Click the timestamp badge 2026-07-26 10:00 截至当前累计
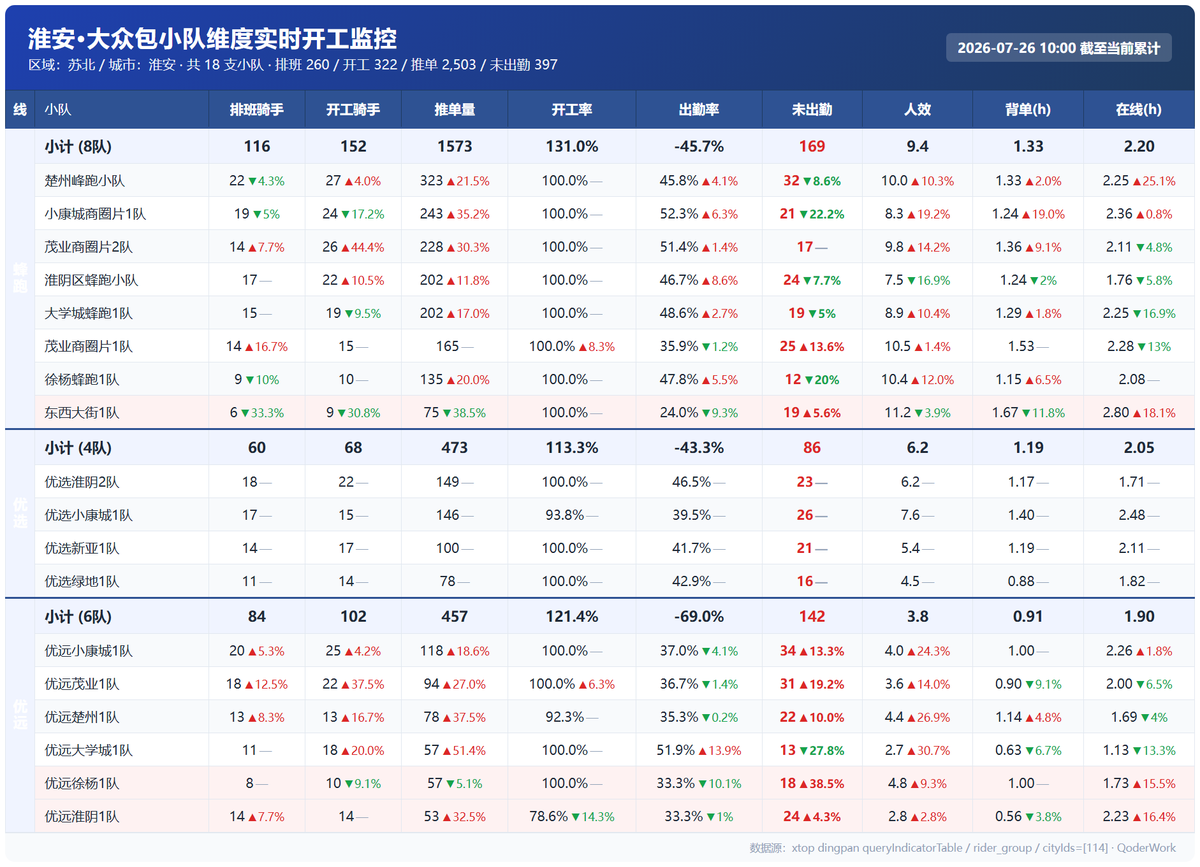 pyautogui.click(x=1059, y=48)
